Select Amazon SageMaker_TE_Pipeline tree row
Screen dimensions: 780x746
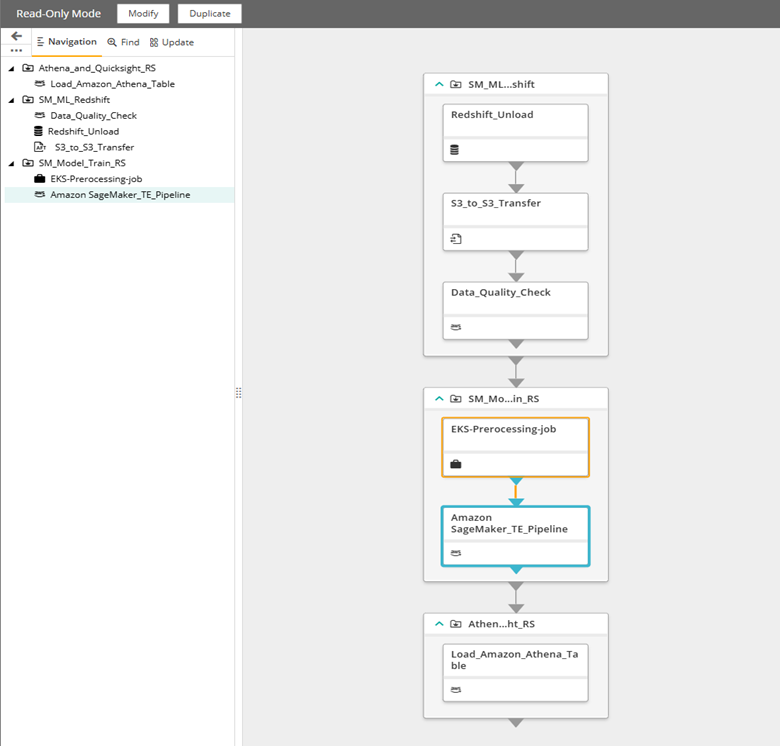(119, 195)
